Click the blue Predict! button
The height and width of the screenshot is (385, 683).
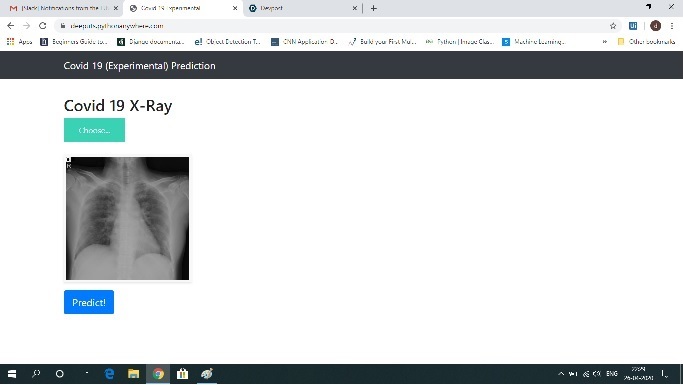click(89, 302)
